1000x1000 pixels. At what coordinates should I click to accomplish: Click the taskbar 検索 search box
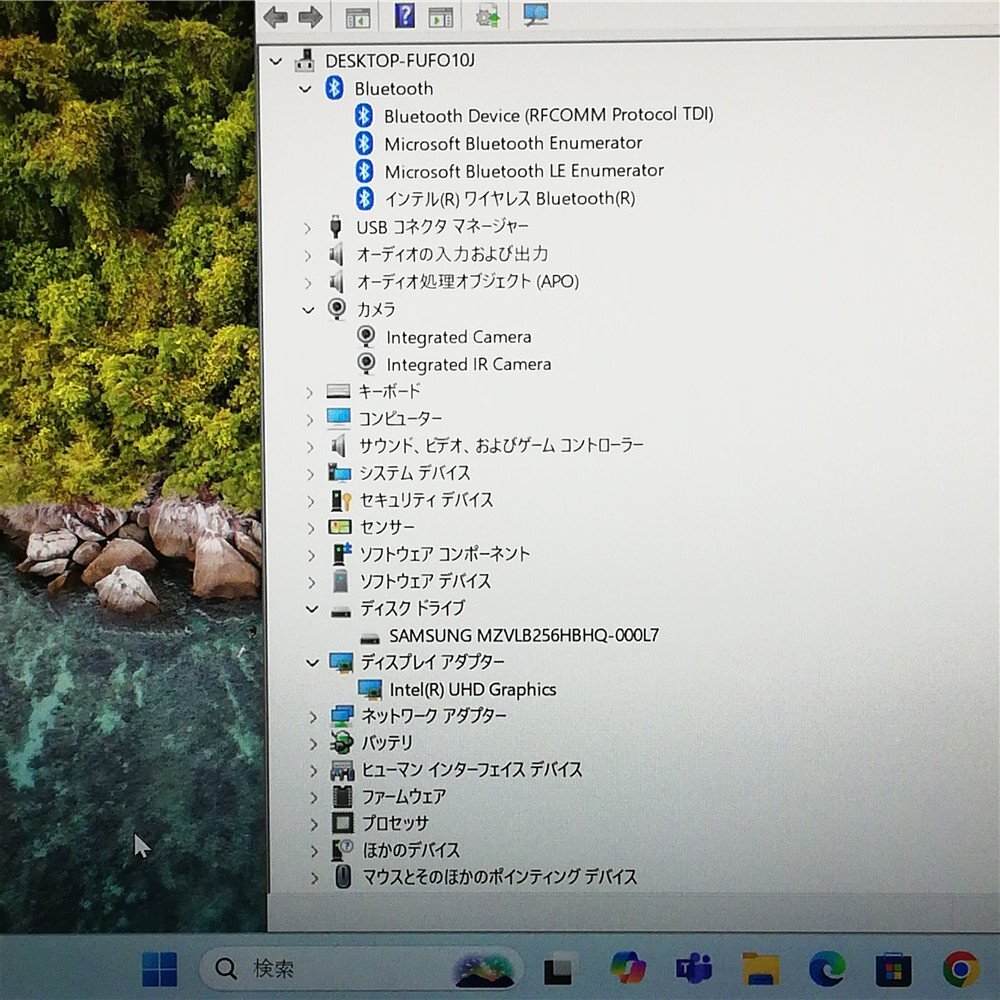click(x=360, y=968)
